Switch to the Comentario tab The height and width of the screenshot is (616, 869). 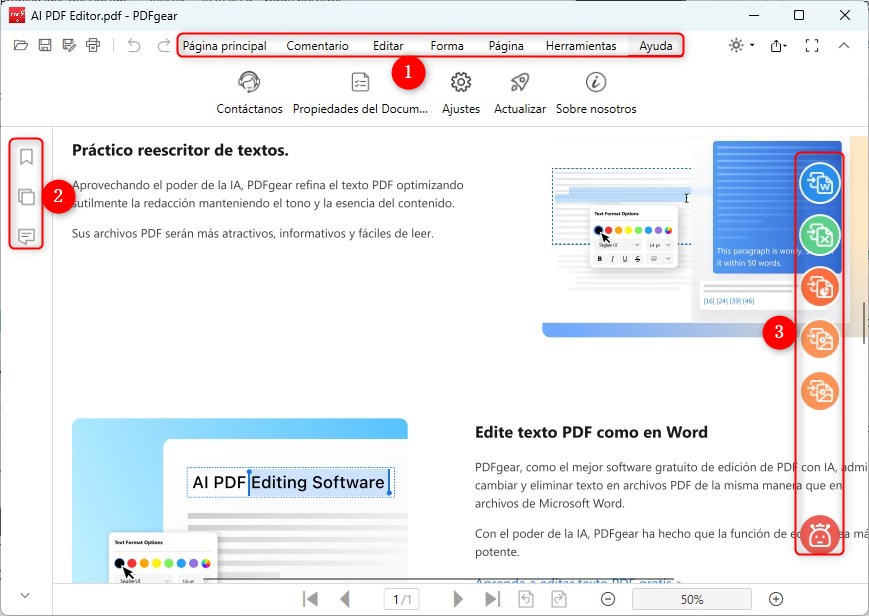pyautogui.click(x=317, y=46)
